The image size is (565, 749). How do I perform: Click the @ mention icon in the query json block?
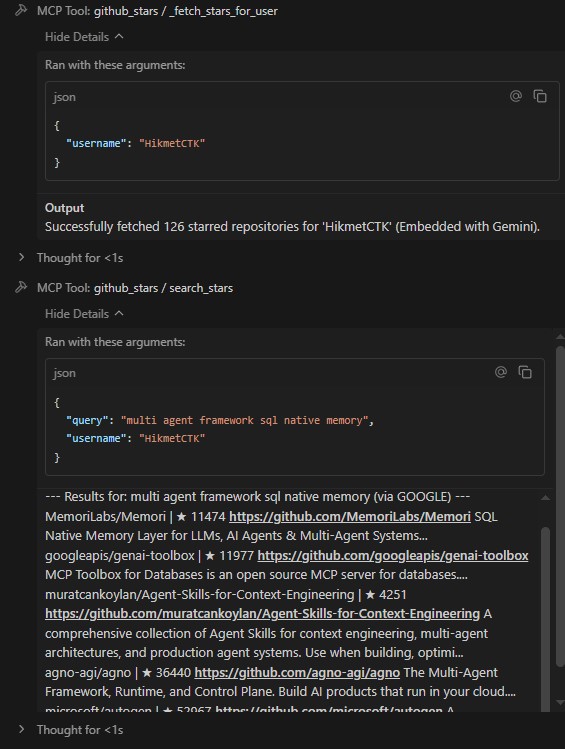click(501, 372)
